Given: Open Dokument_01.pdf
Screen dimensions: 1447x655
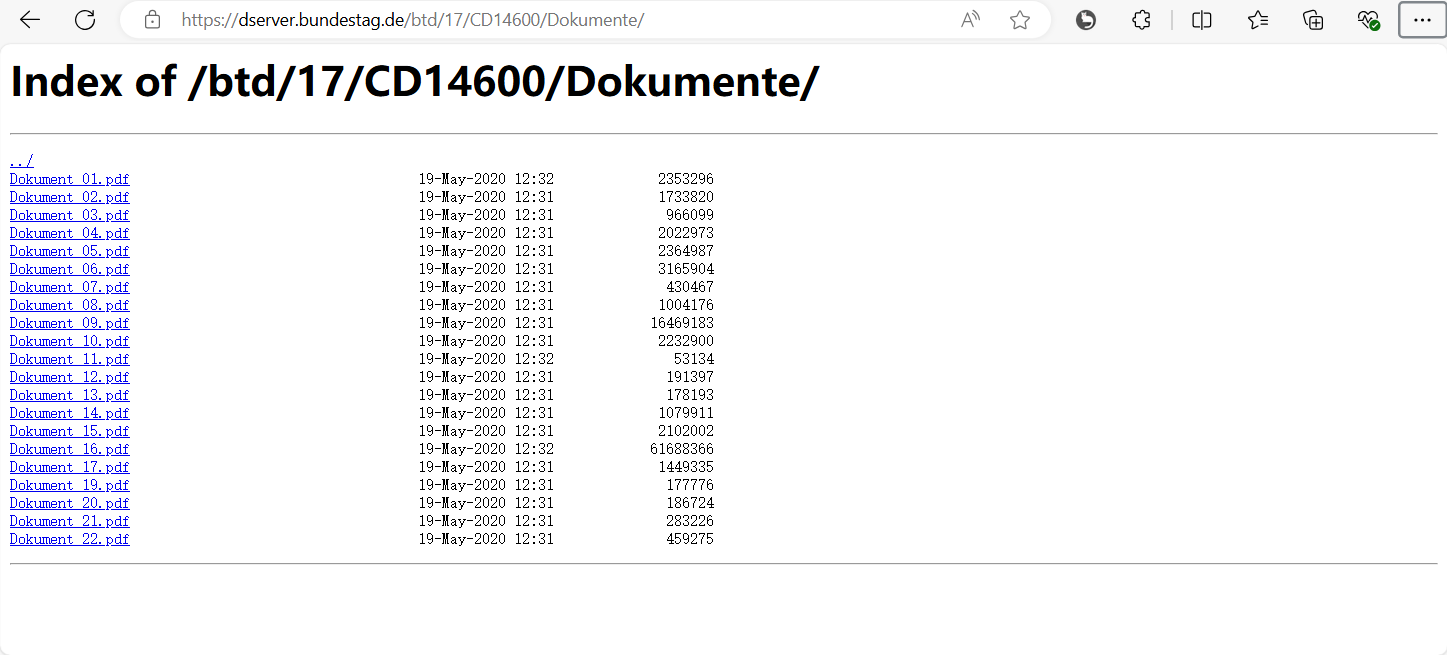Looking at the screenshot, I should (69, 179).
